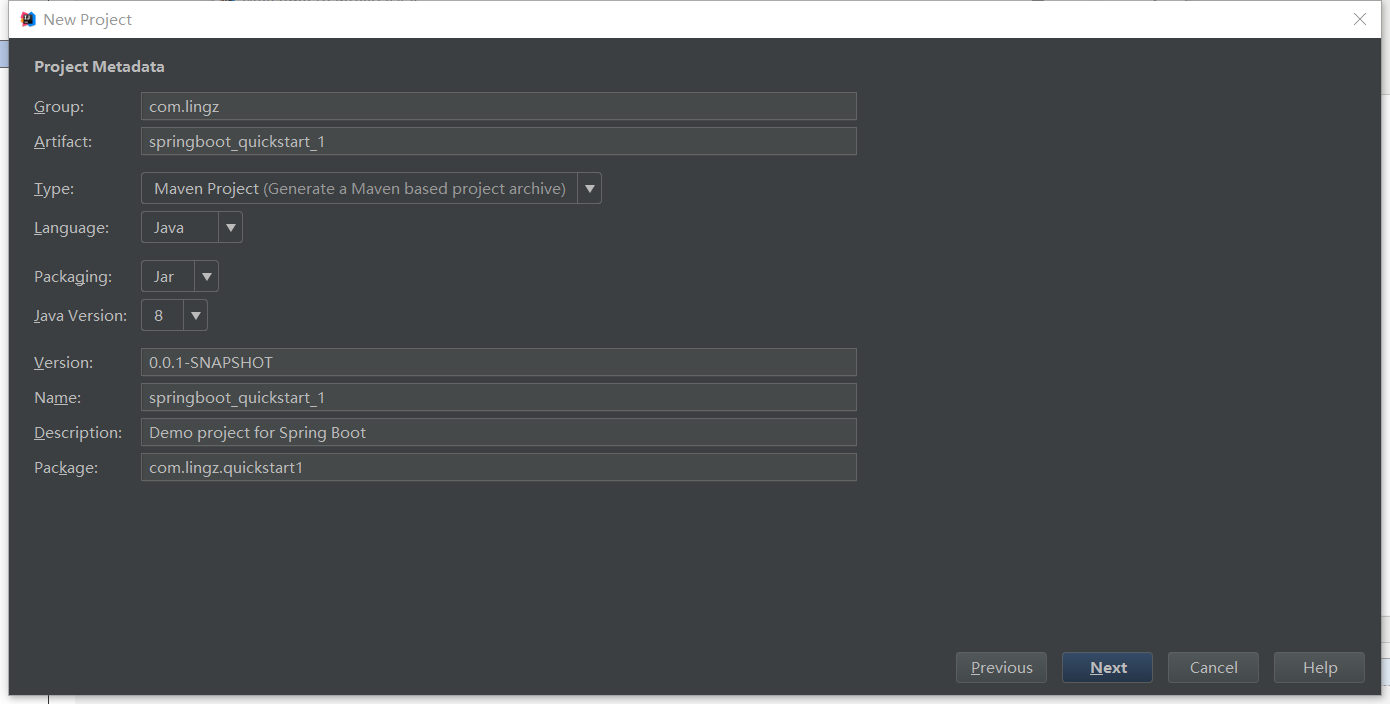
Task: Click the Version field with 0.0.1-SNAPSHOT
Action: 498,362
